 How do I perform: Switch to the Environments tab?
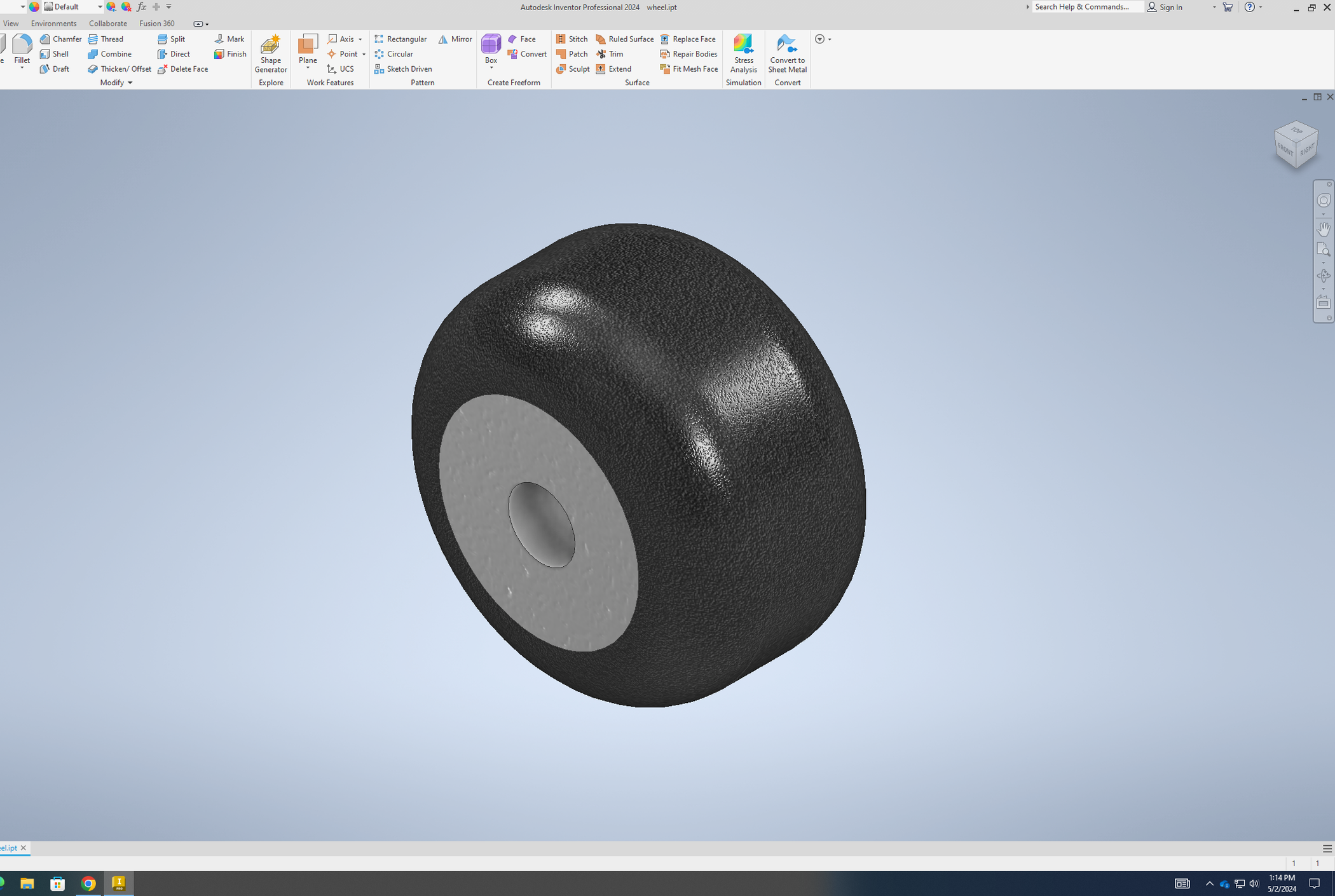pyautogui.click(x=53, y=23)
